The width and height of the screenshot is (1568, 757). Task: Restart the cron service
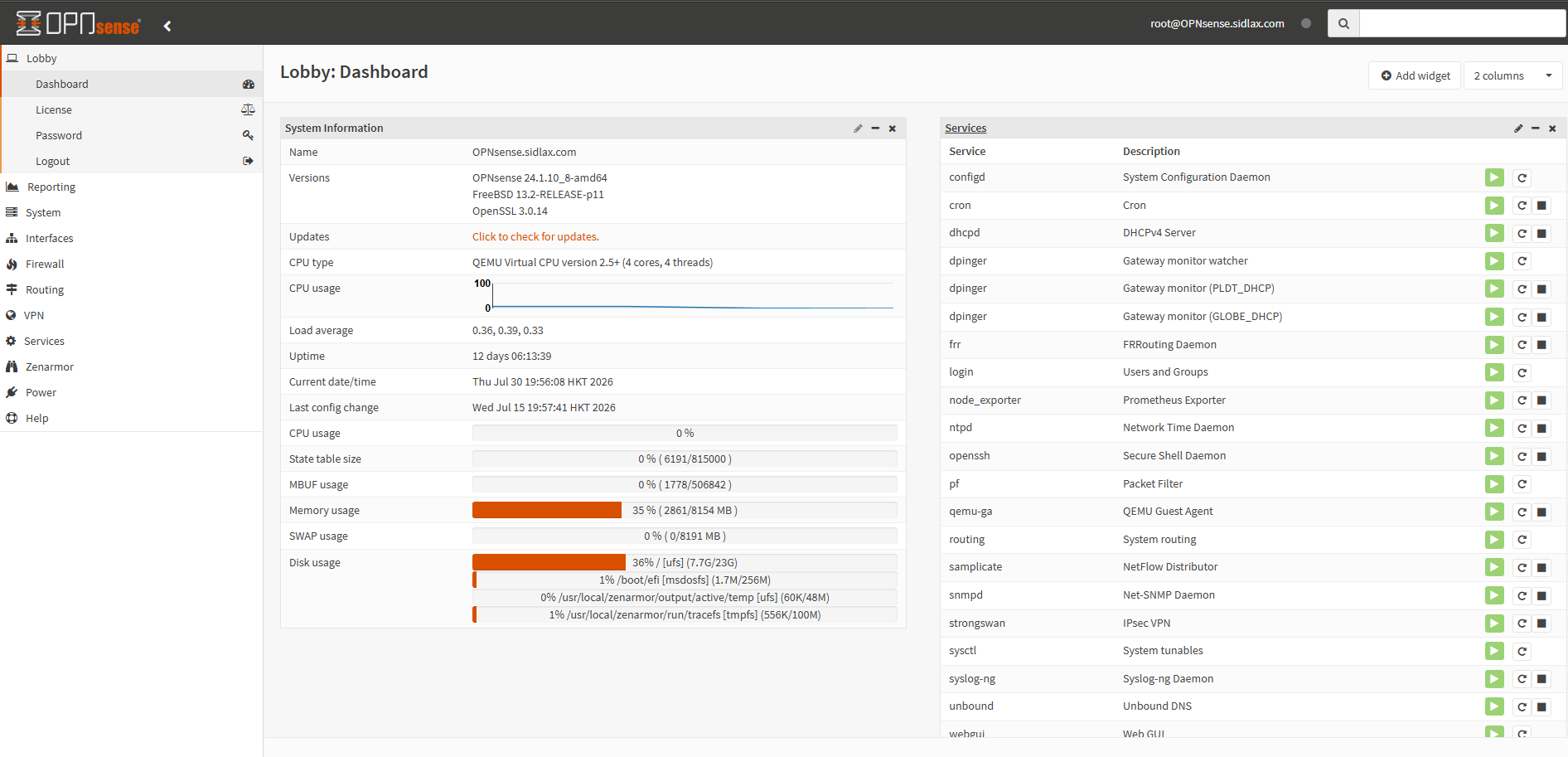coord(1522,206)
